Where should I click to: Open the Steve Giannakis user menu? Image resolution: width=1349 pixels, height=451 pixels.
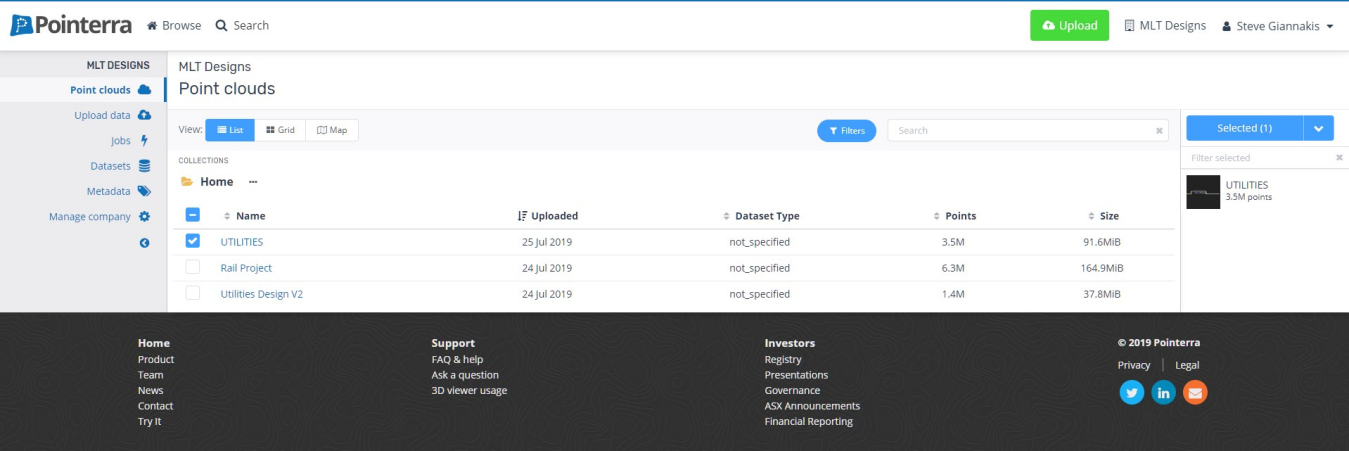point(1278,26)
